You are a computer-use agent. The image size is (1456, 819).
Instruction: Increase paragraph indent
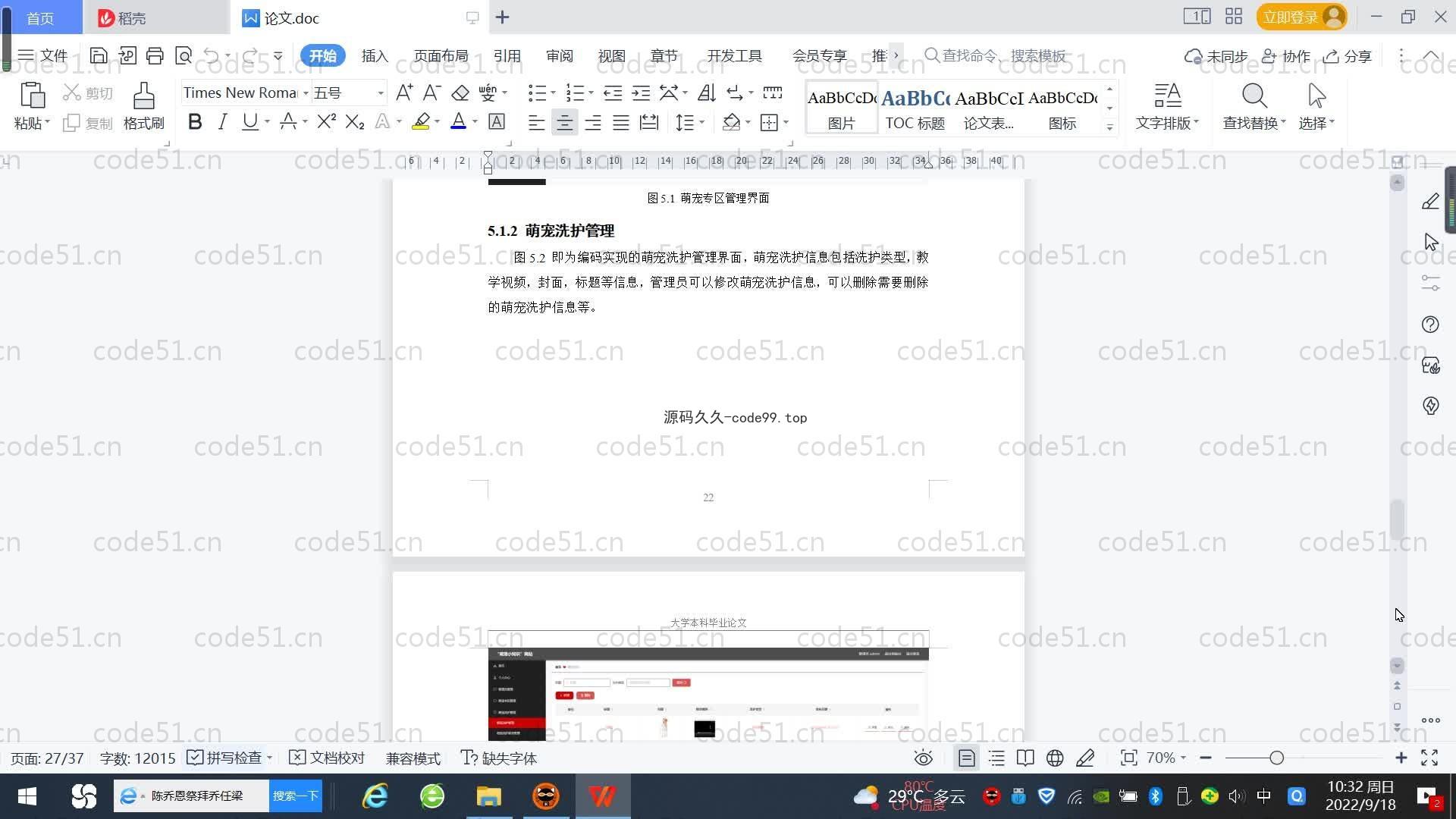(x=641, y=93)
